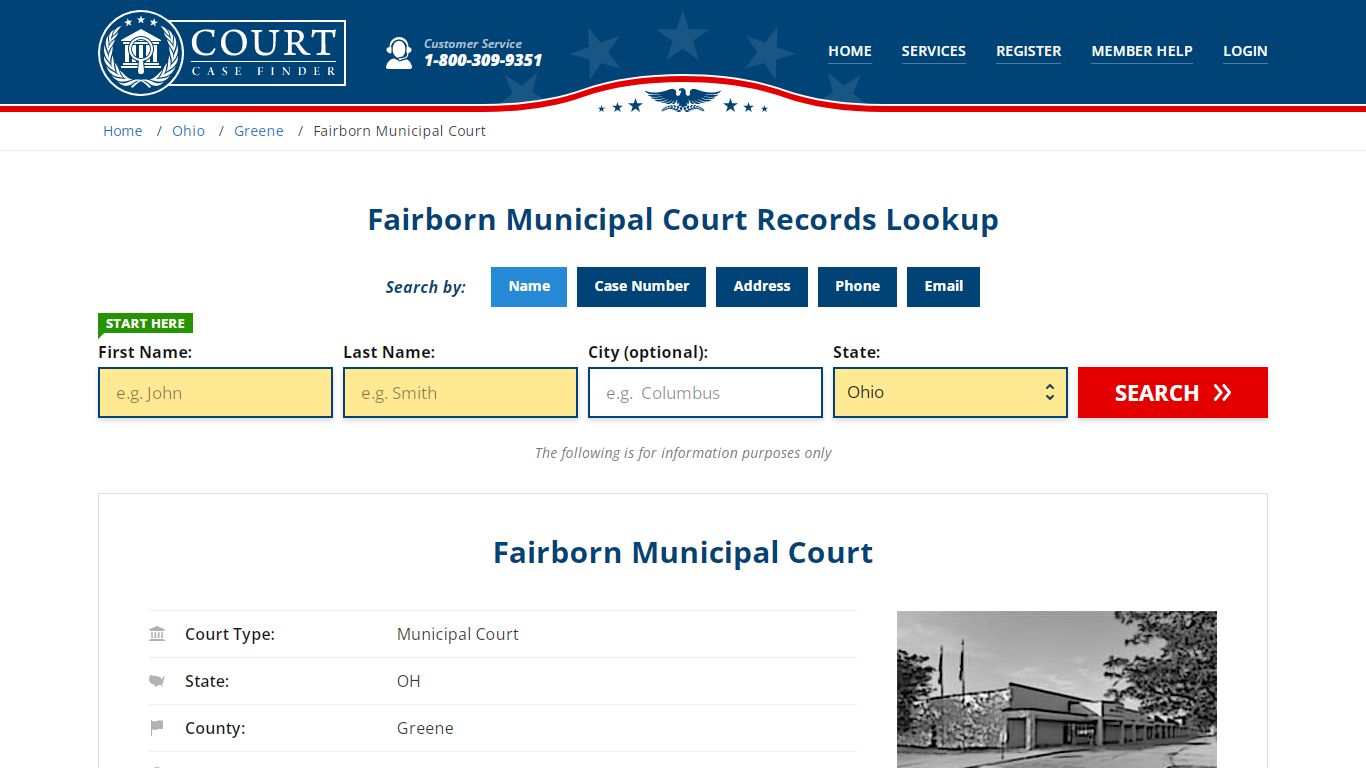Click the information purposes only disclaimer
This screenshot has height=768, width=1366.
683,453
